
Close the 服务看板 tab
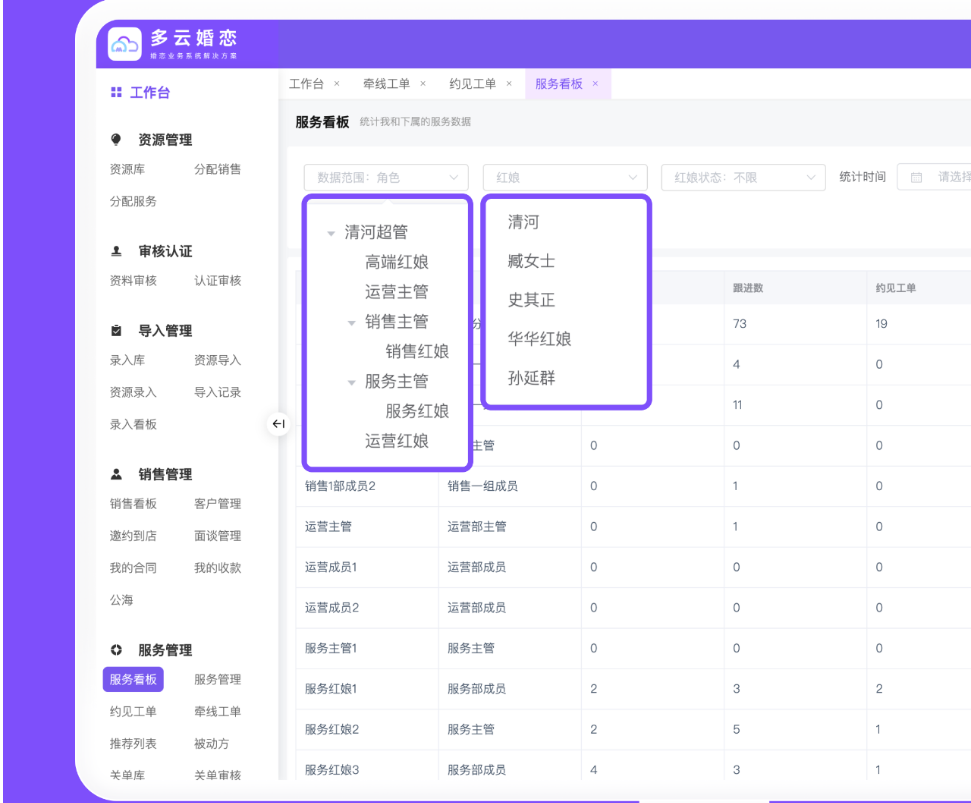coord(596,84)
